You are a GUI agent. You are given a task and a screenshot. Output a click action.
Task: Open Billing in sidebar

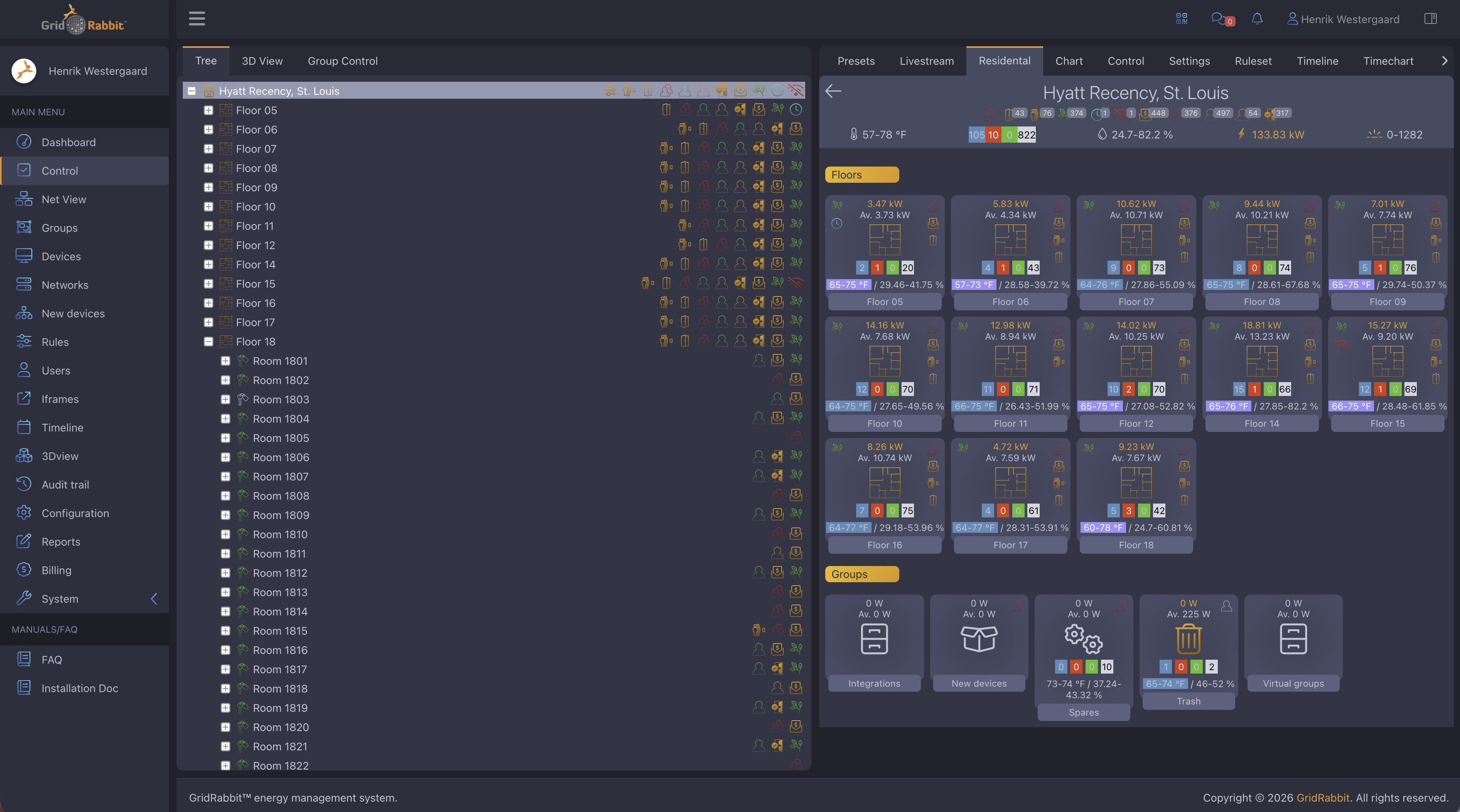84,570
